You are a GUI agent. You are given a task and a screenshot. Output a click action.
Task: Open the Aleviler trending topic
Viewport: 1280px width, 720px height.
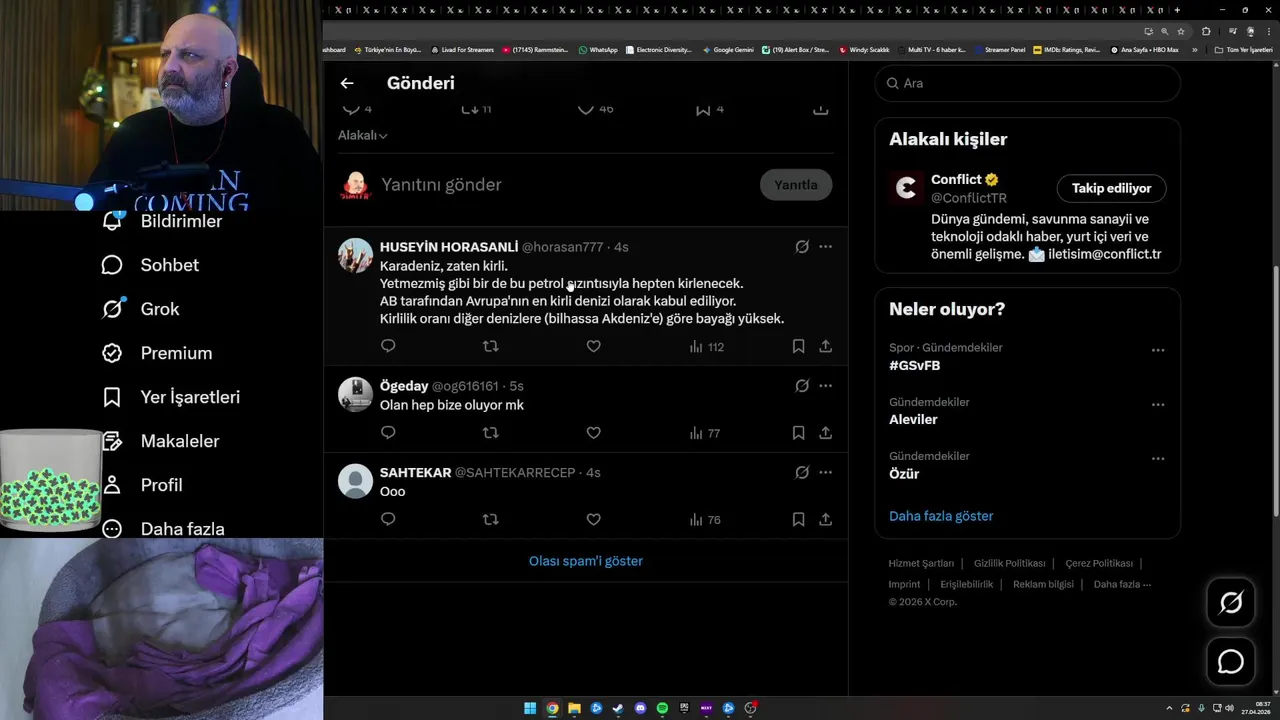tap(913, 420)
